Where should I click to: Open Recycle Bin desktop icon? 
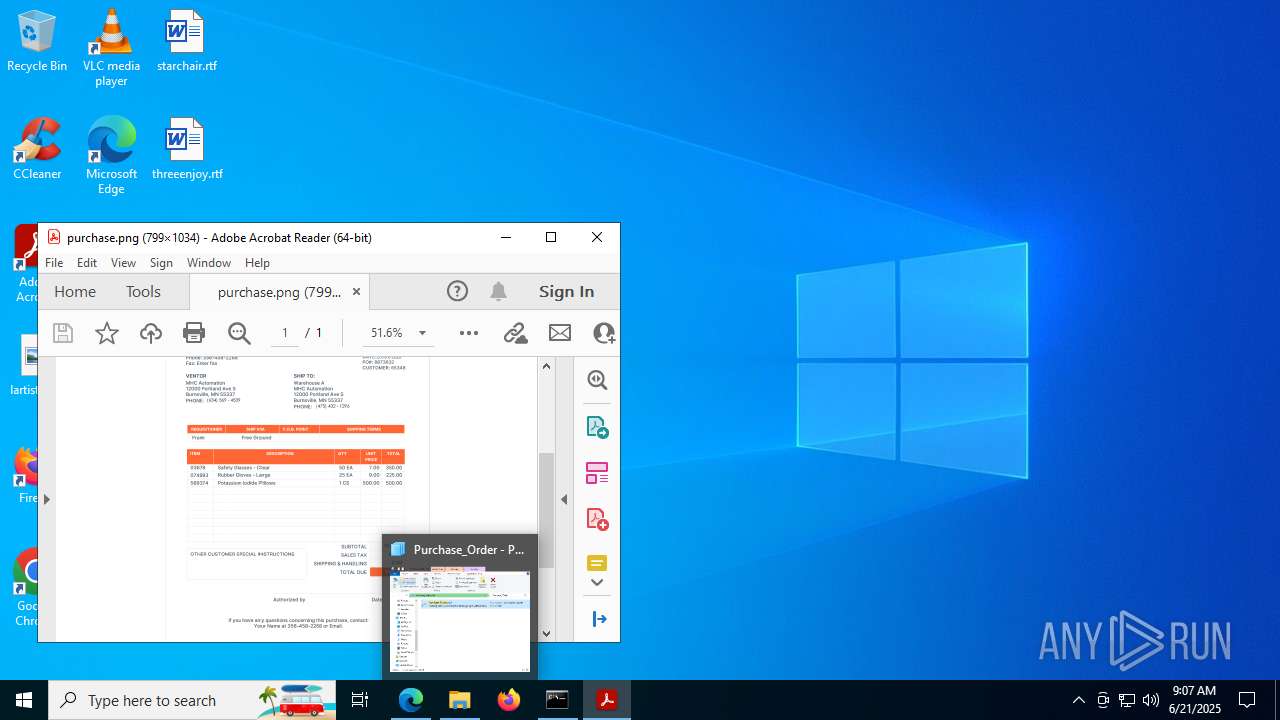click(37, 41)
